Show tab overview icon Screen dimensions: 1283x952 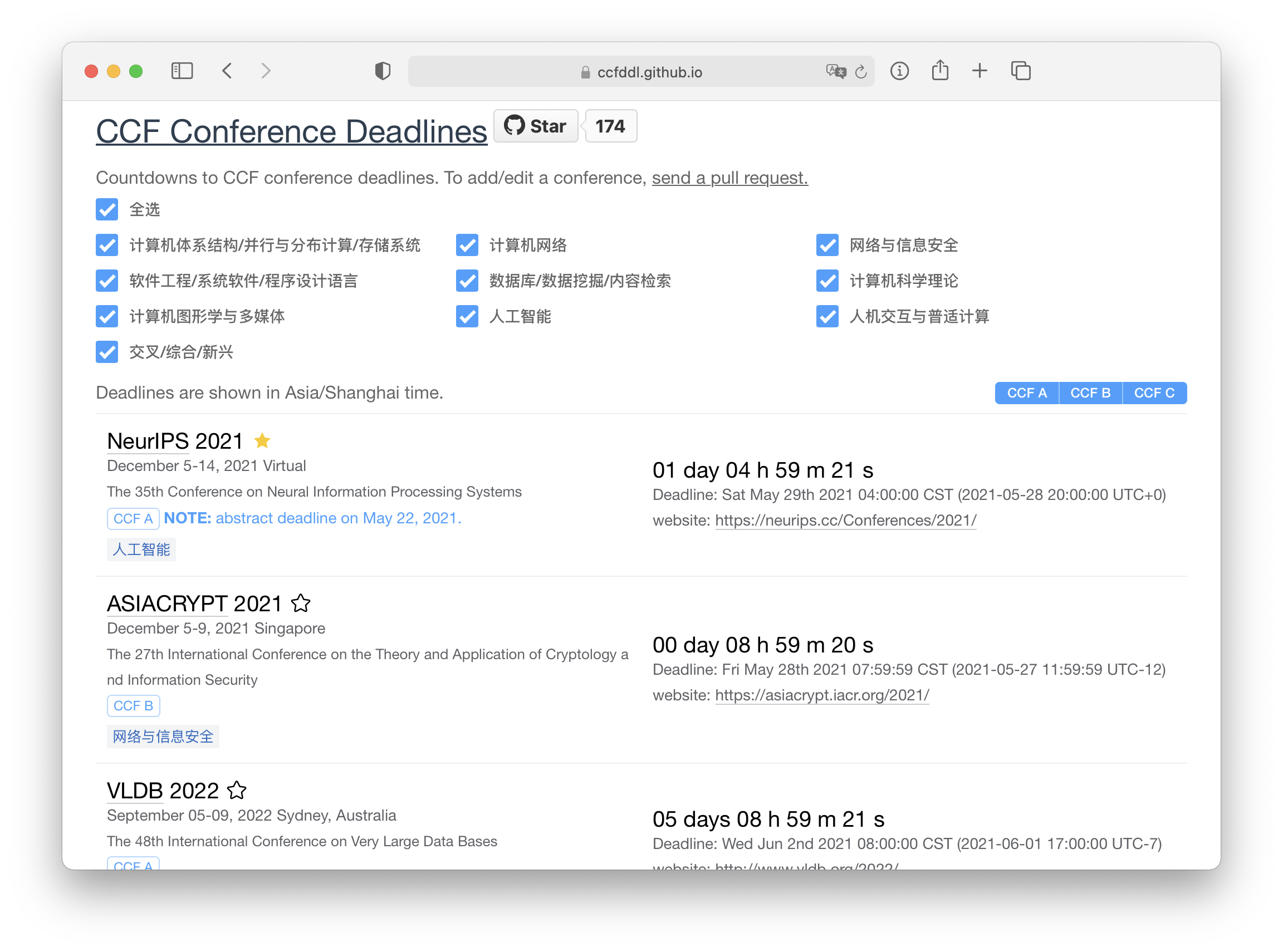point(1020,71)
